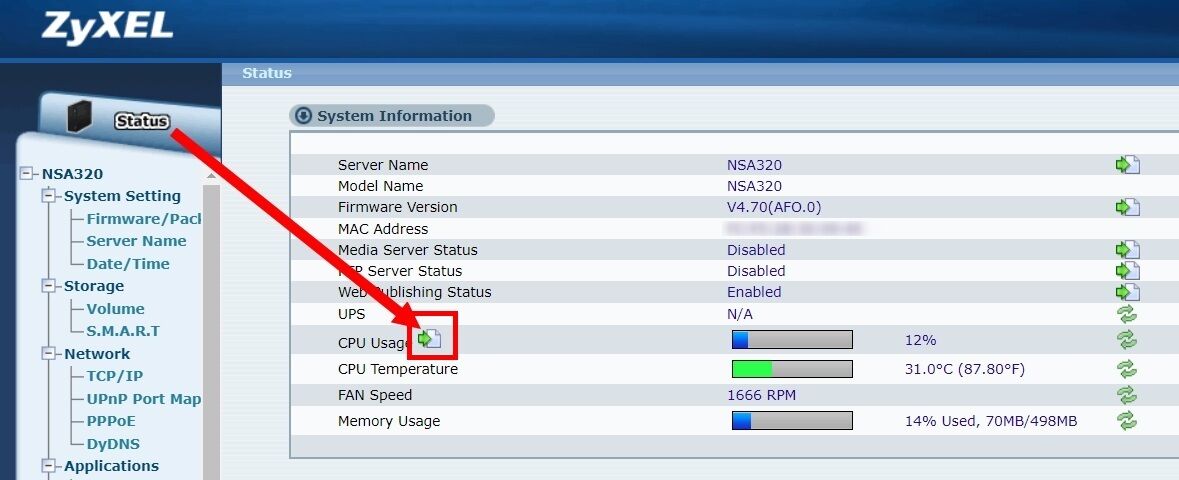Open the DyDNS settings
The width and height of the screenshot is (1179, 480).
pos(113,444)
